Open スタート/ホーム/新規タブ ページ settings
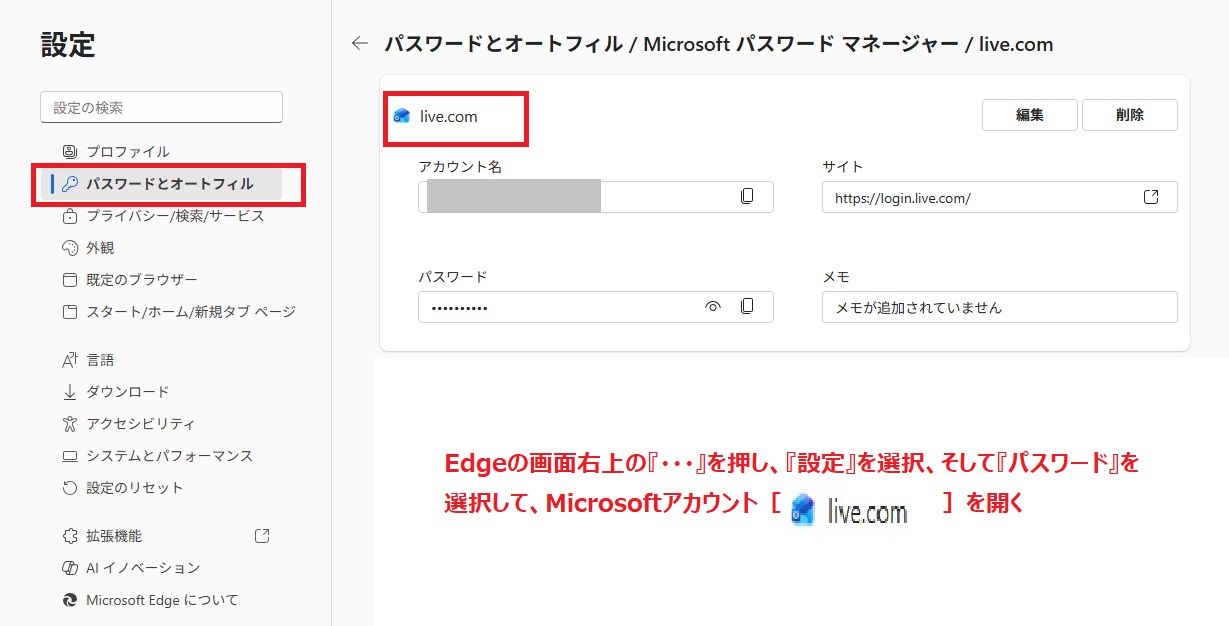 pos(190,312)
